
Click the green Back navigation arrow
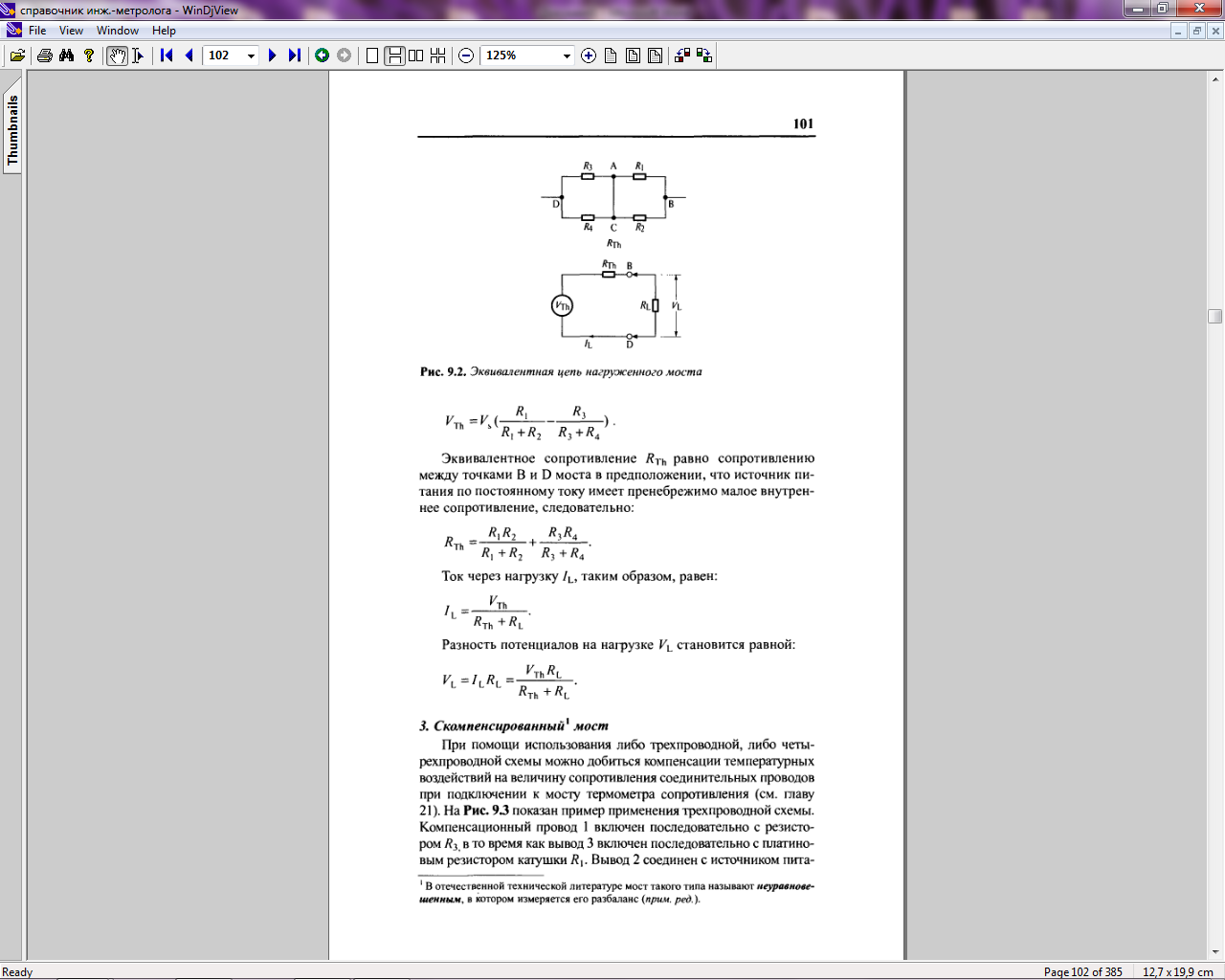[x=323, y=56]
